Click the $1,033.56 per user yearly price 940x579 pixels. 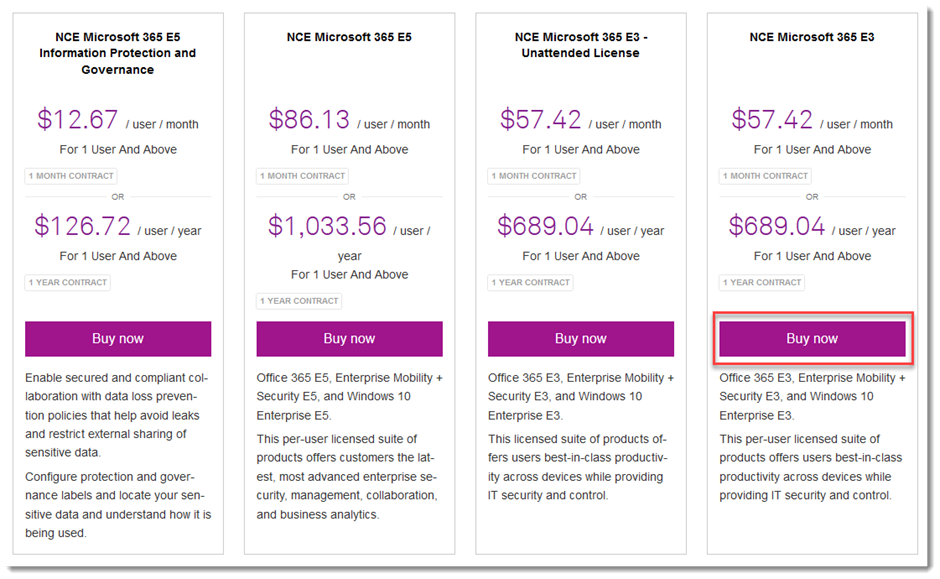[327, 226]
